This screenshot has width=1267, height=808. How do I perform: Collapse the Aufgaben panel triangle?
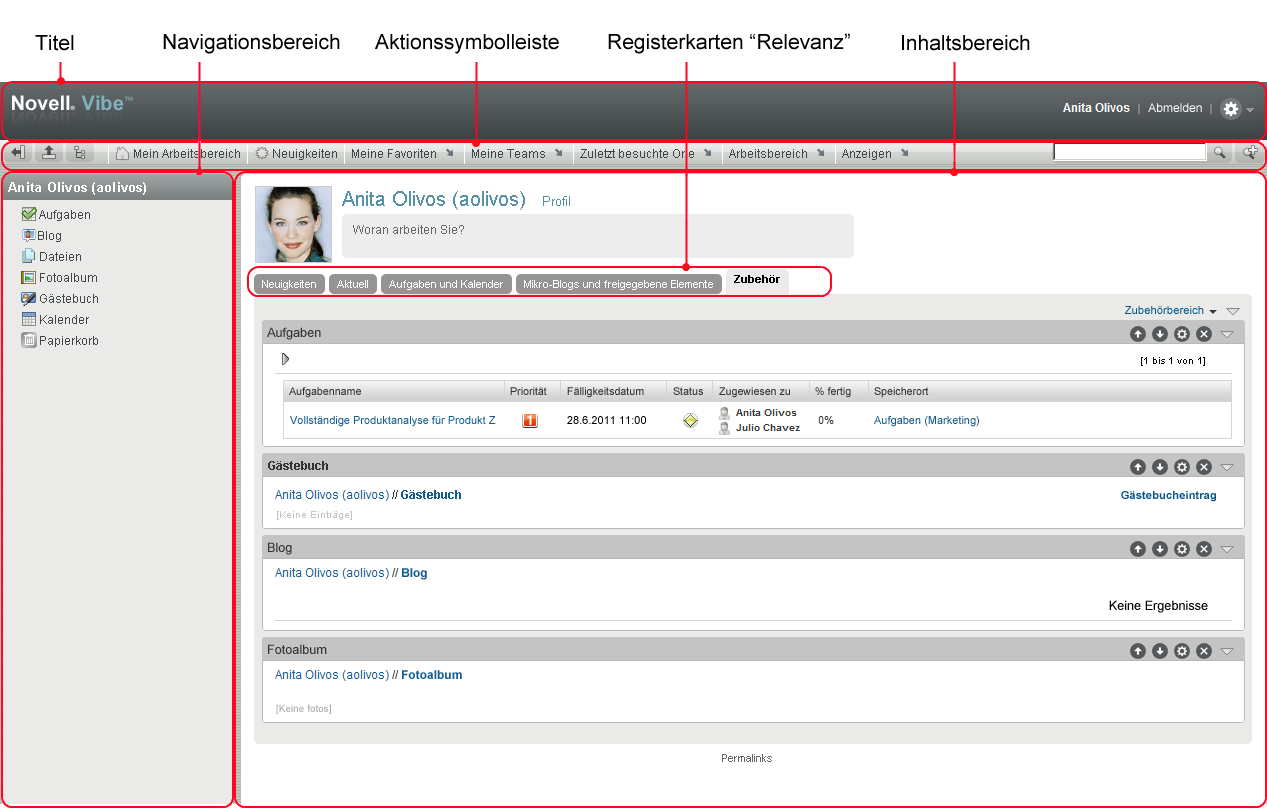tap(1227, 333)
